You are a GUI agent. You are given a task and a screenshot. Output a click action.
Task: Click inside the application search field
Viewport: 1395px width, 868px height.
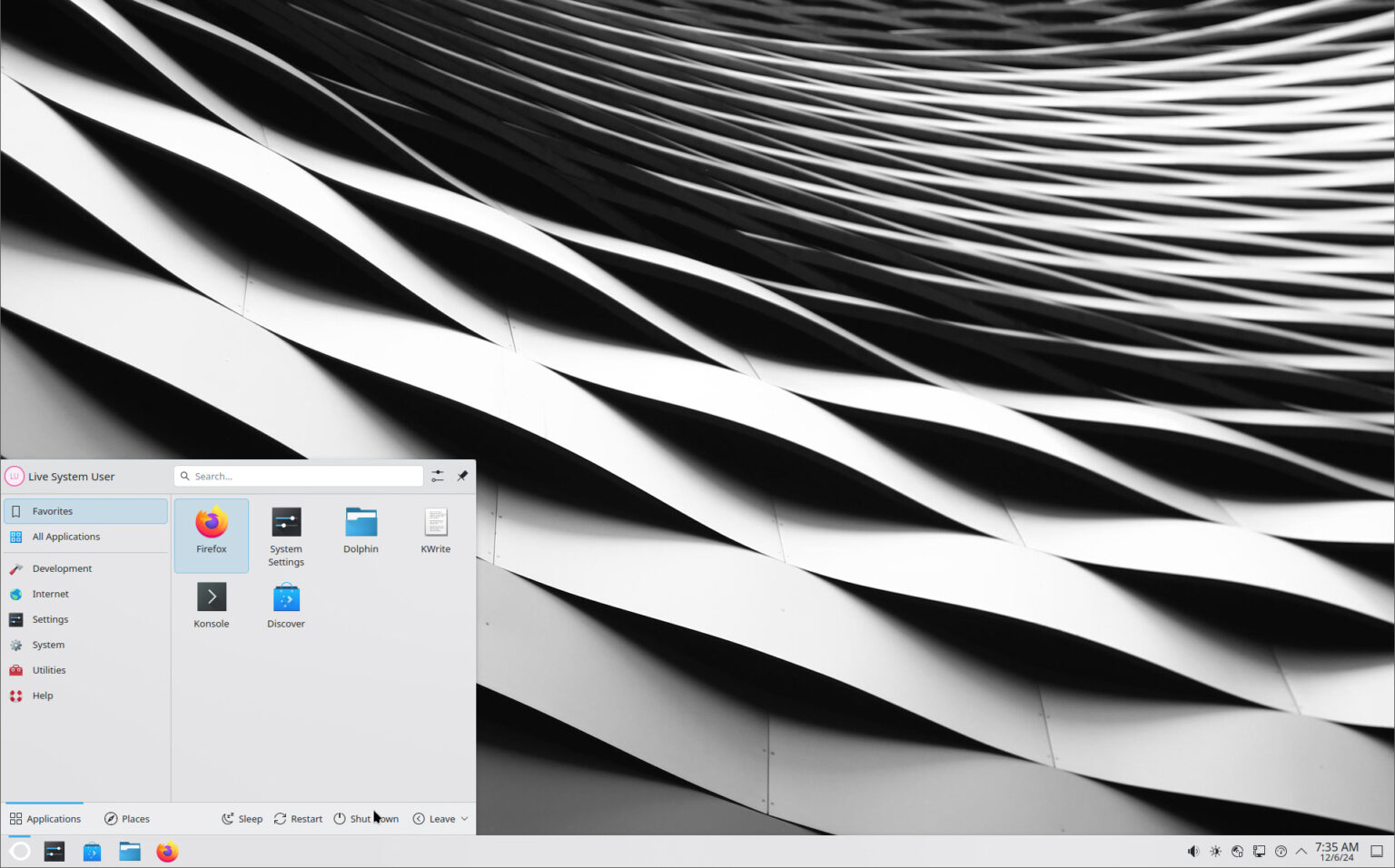300,476
